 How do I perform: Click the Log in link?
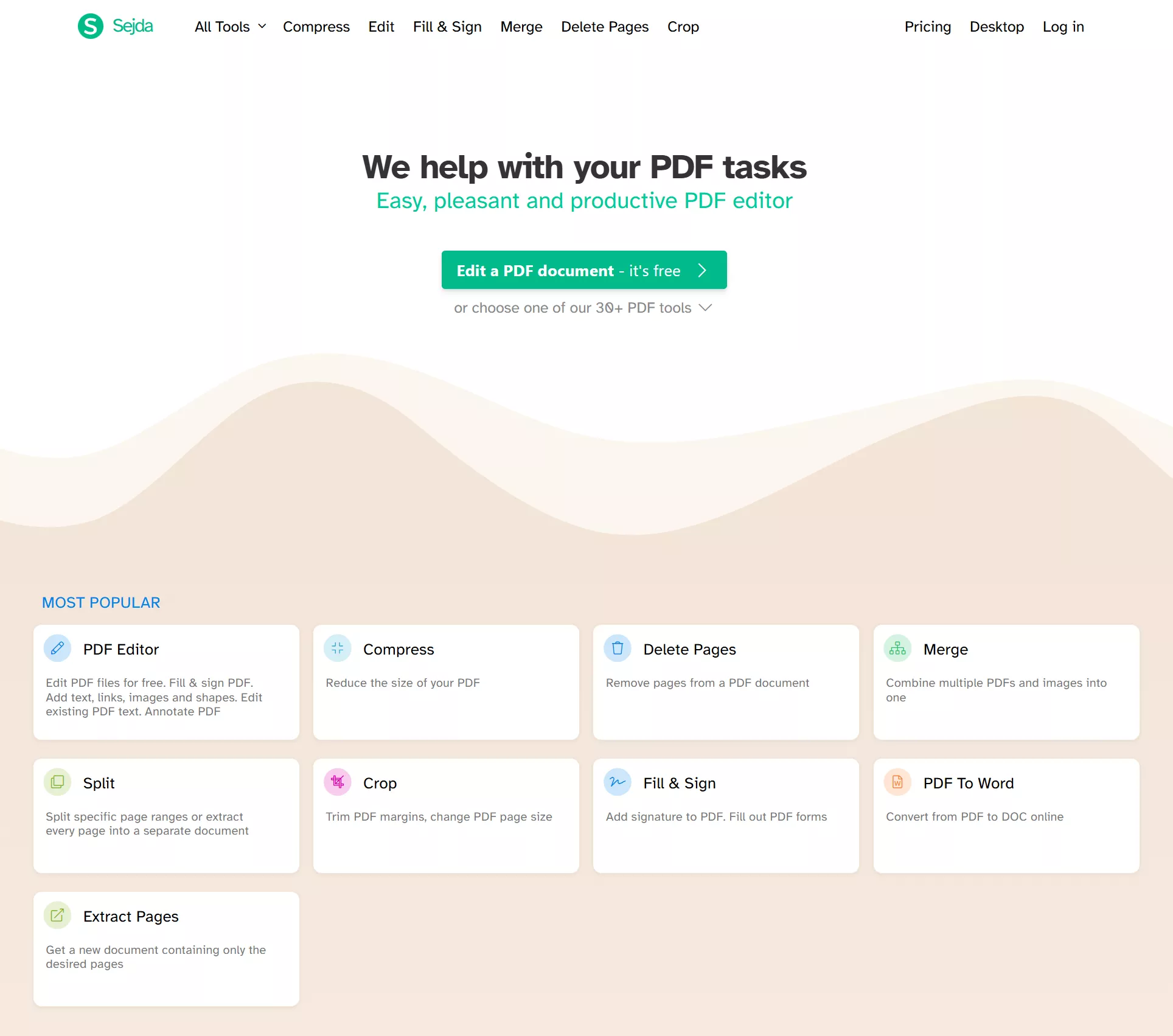[1063, 27]
